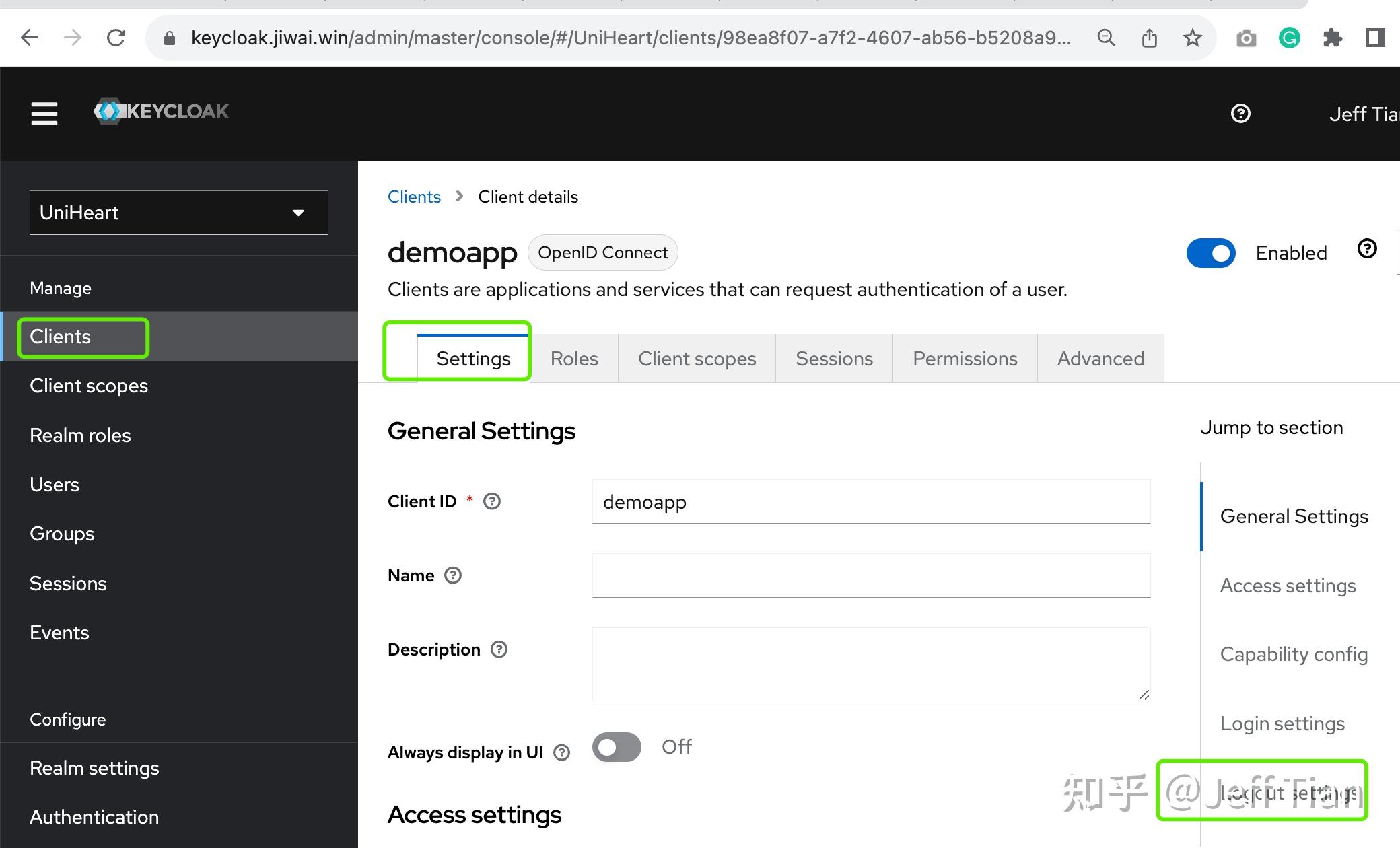Click help icon next to Client ID
1400x848 pixels.
point(492,501)
